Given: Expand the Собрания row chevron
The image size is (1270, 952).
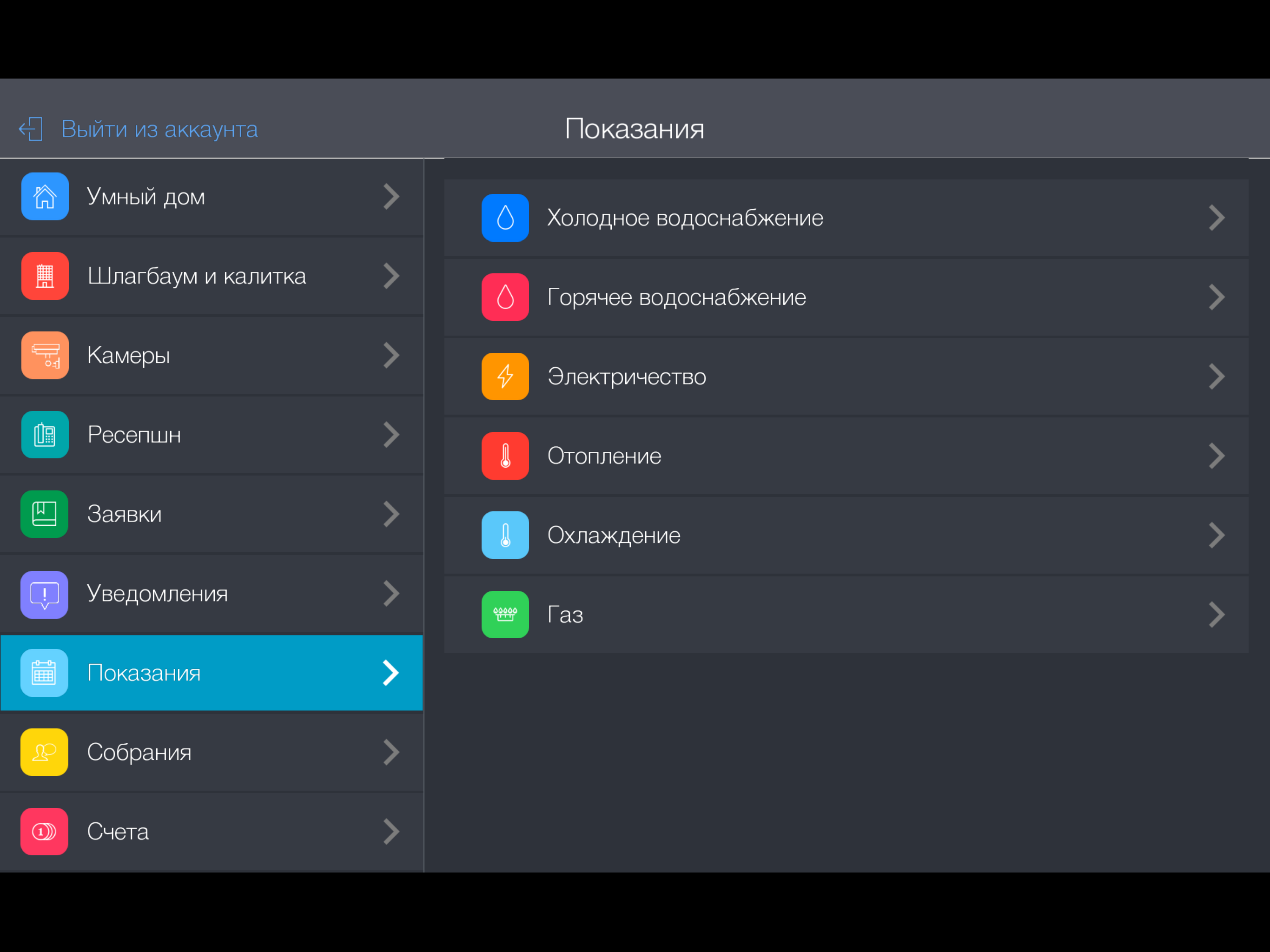Looking at the screenshot, I should point(391,752).
